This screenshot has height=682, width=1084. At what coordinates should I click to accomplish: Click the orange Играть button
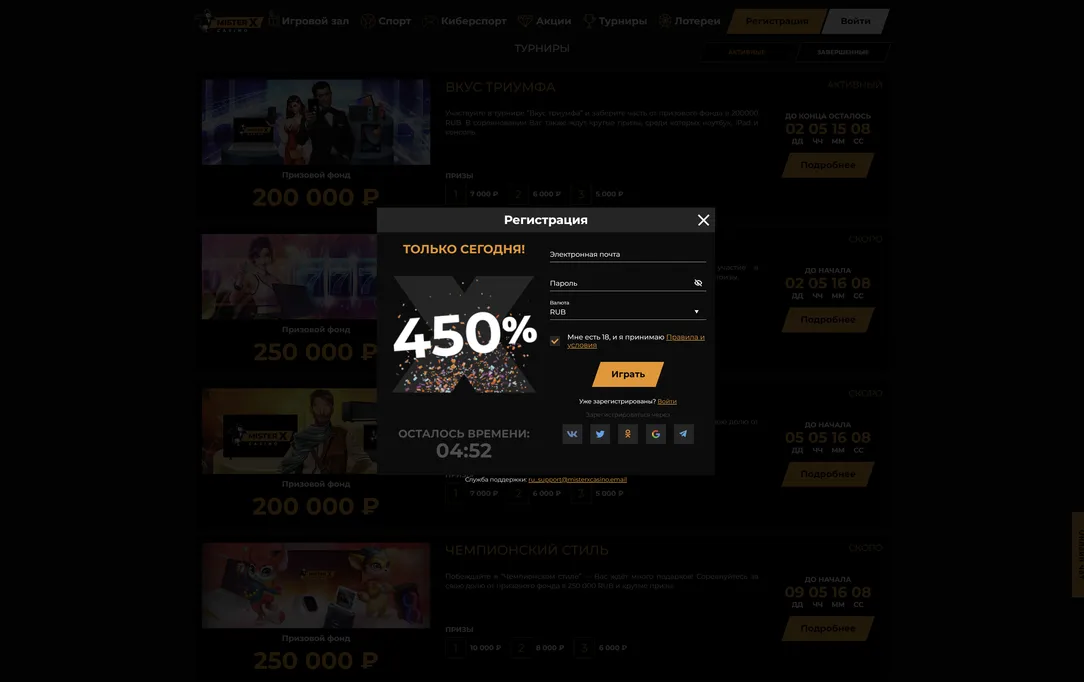[628, 374]
